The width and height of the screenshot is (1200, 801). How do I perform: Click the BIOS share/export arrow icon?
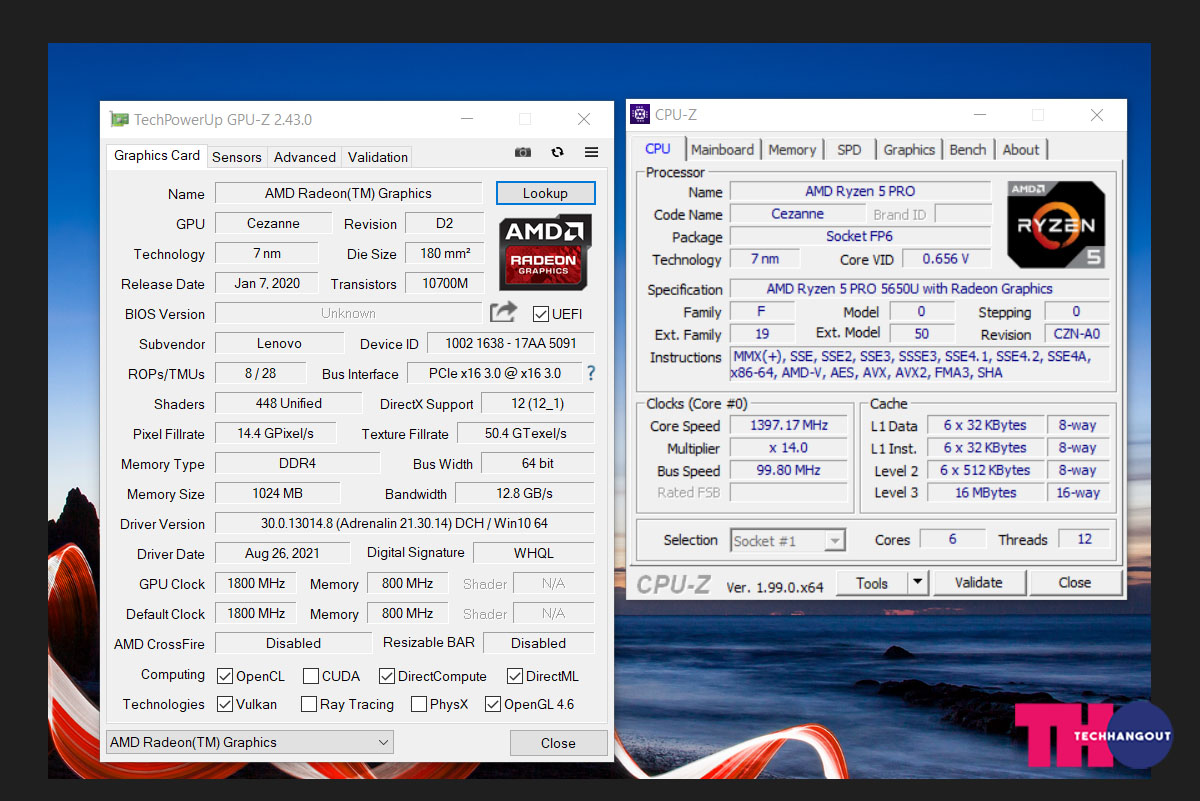(x=504, y=312)
